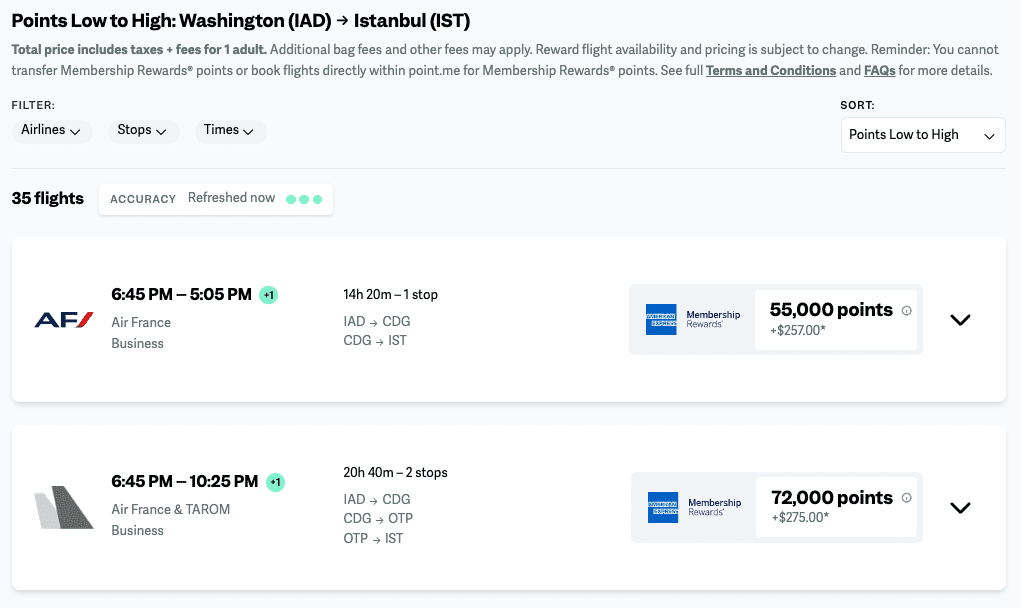This screenshot has height=608, width=1021.
Task: Open the Stops filter dropdown
Action: (x=142, y=131)
